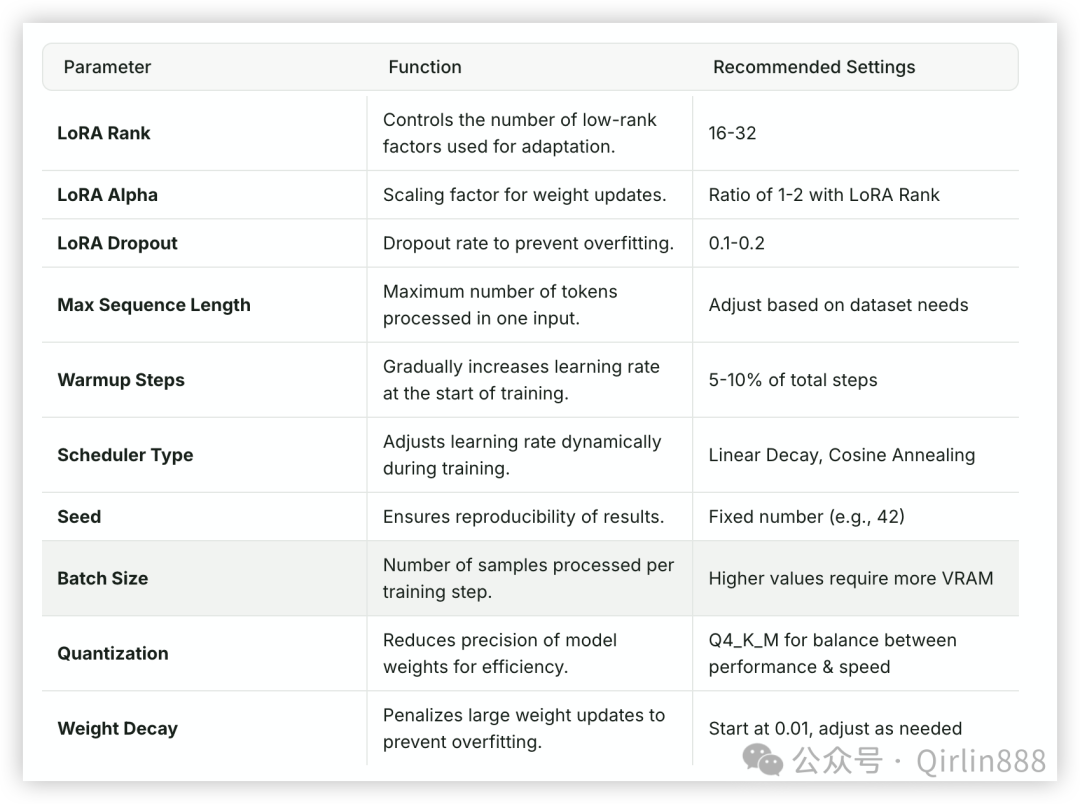Image resolution: width=1080 pixels, height=804 pixels.
Task: Click the Recommended Settings column header
Action: coord(814,67)
